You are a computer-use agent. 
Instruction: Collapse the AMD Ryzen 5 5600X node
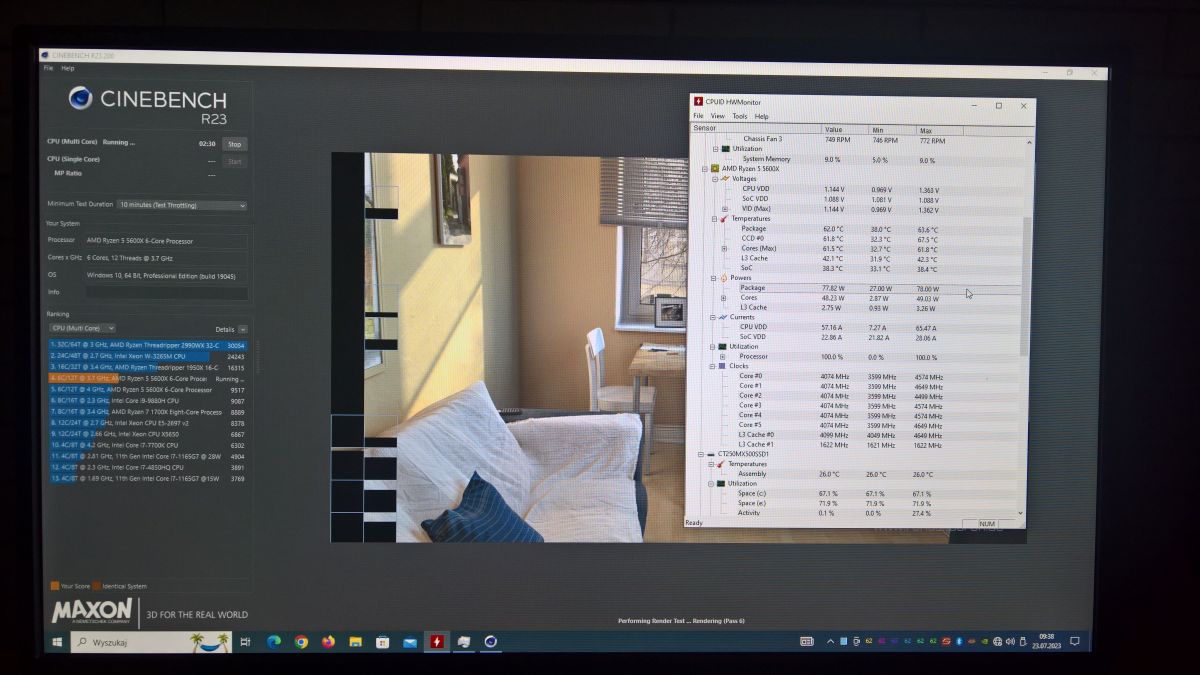click(x=705, y=169)
